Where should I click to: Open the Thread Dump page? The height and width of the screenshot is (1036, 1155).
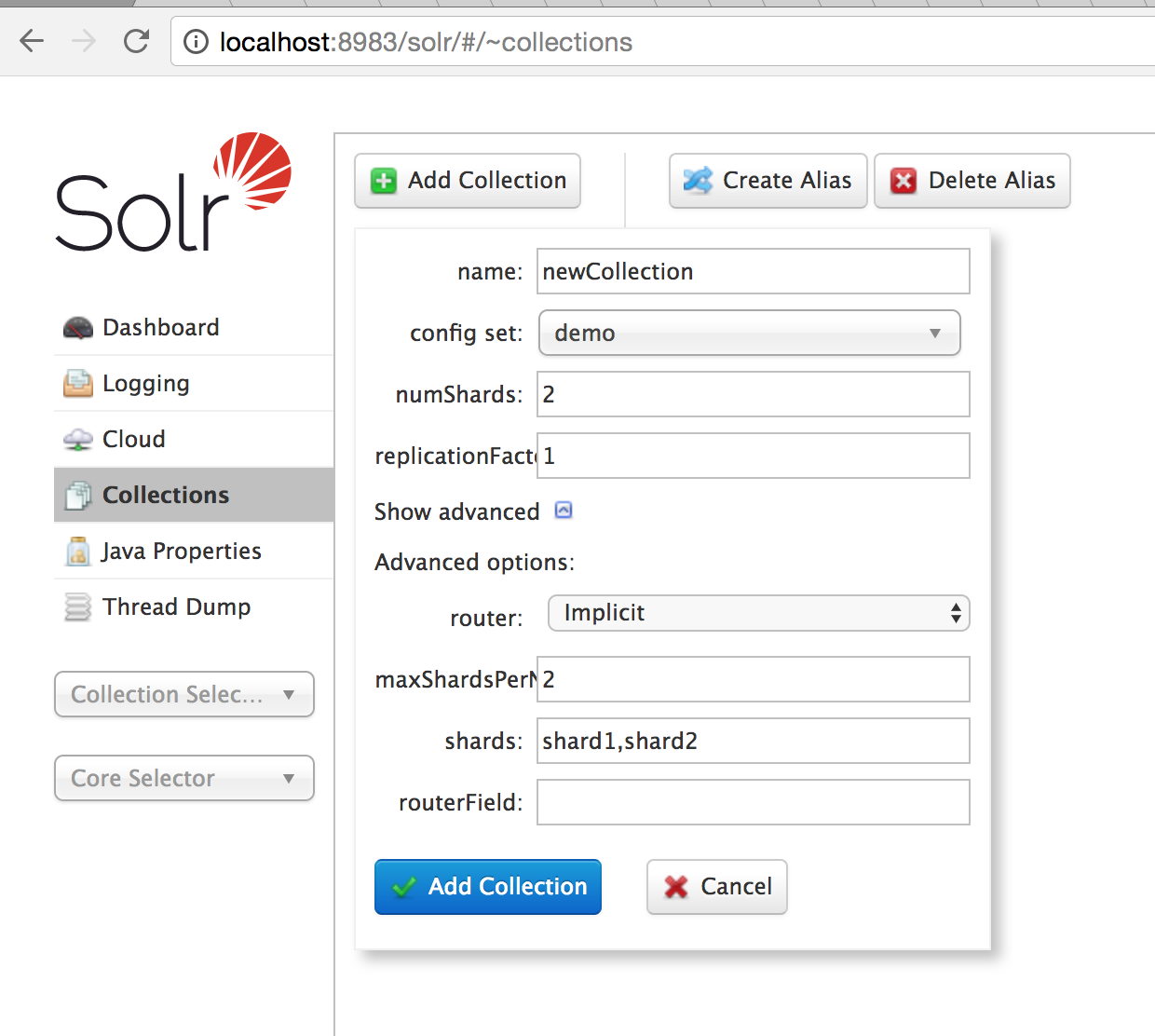(x=194, y=607)
